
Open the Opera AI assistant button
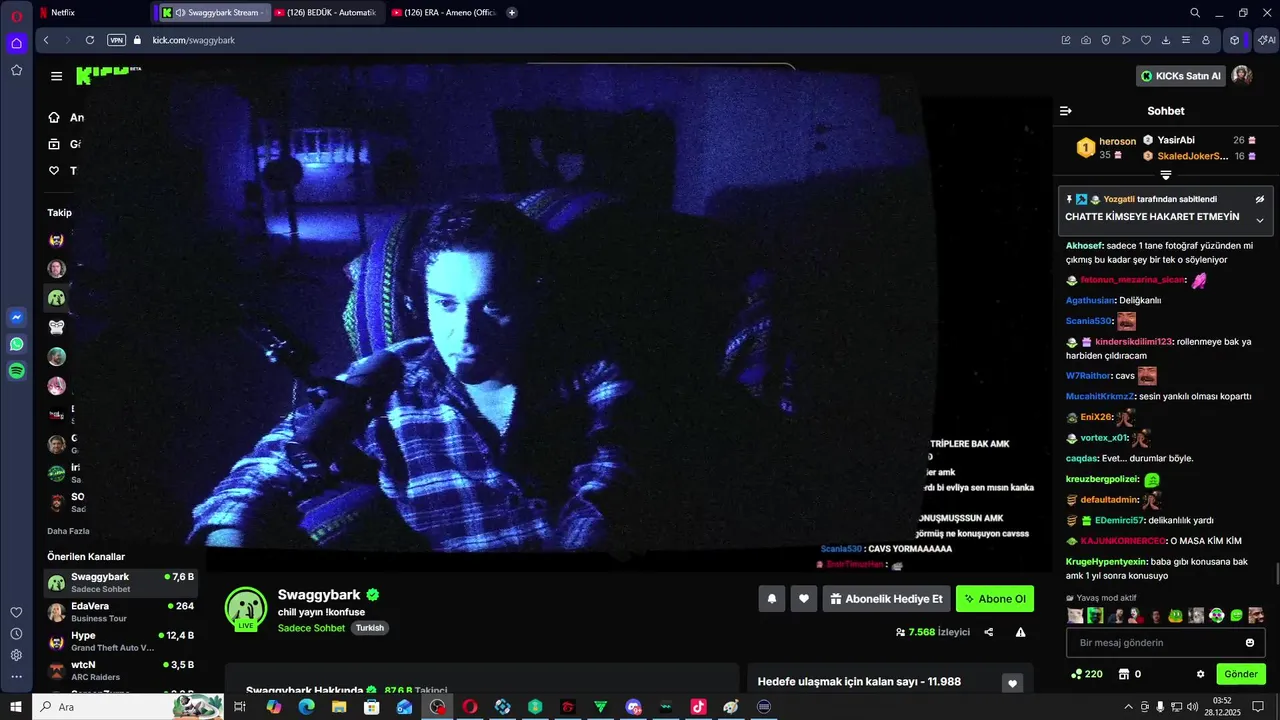tap(1266, 40)
